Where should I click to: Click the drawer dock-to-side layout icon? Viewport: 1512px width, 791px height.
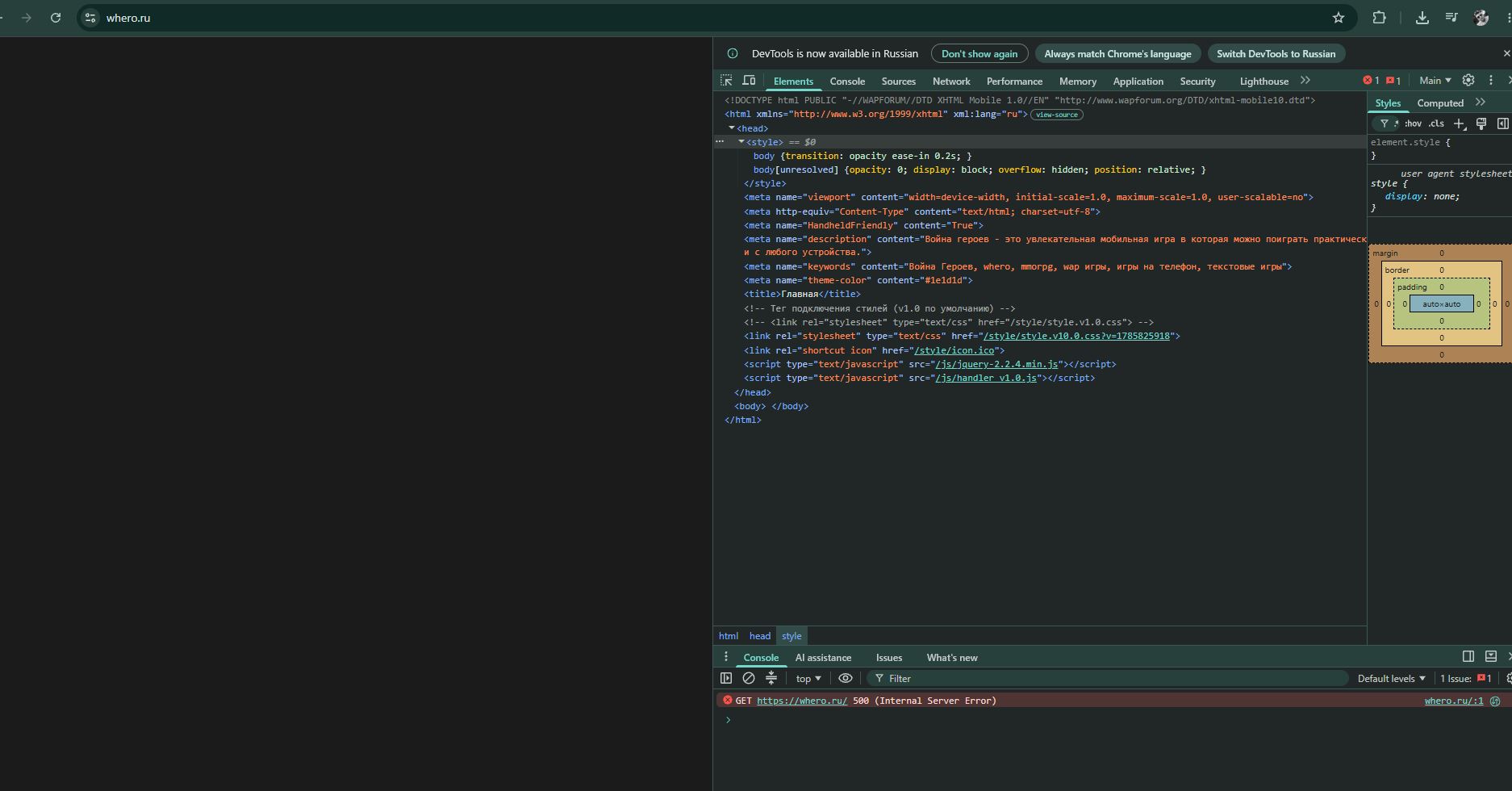point(1468,656)
